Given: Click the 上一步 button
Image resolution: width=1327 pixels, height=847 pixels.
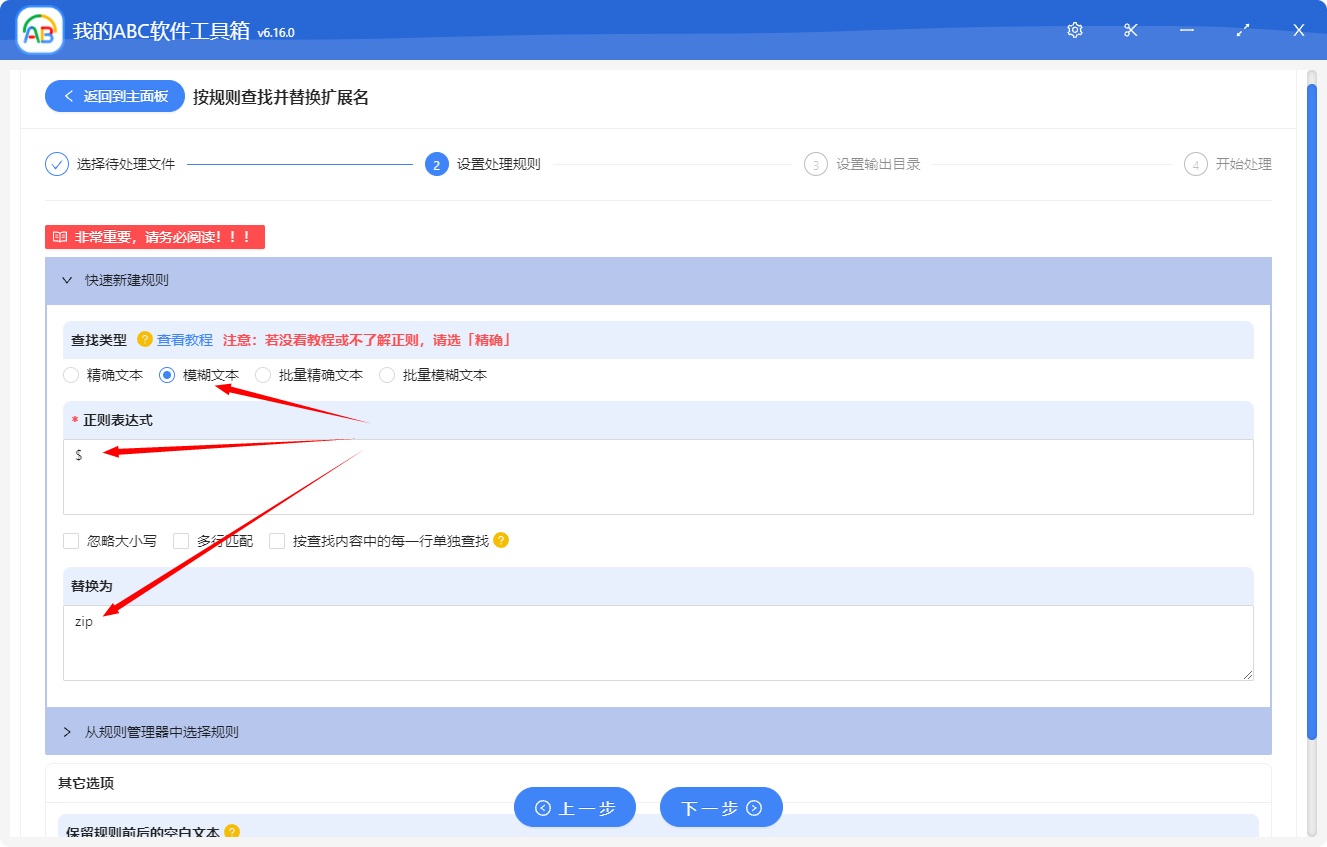Looking at the screenshot, I should pos(575,807).
